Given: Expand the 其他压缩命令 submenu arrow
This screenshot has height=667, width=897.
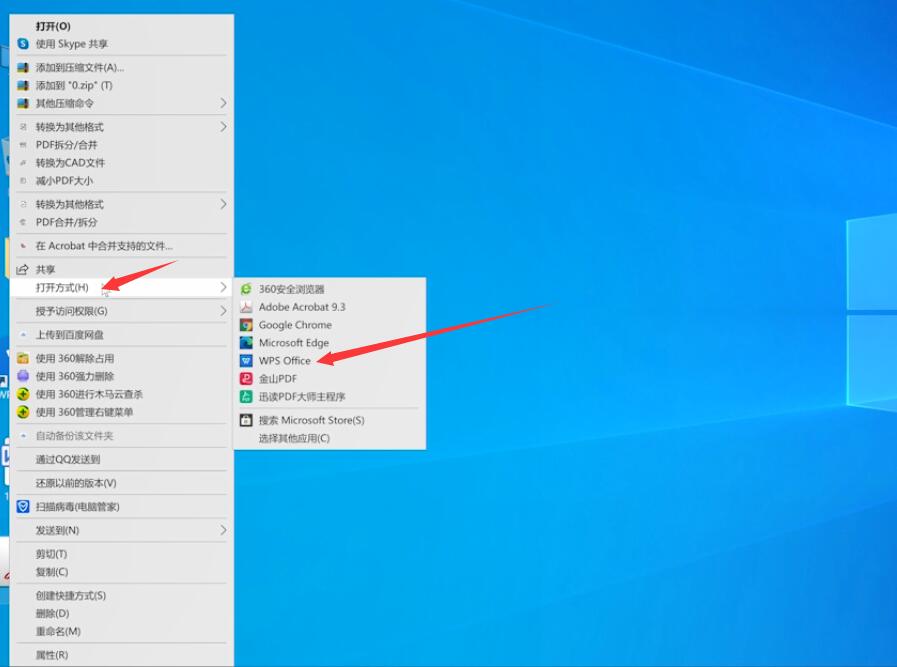Looking at the screenshot, I should coord(223,104).
